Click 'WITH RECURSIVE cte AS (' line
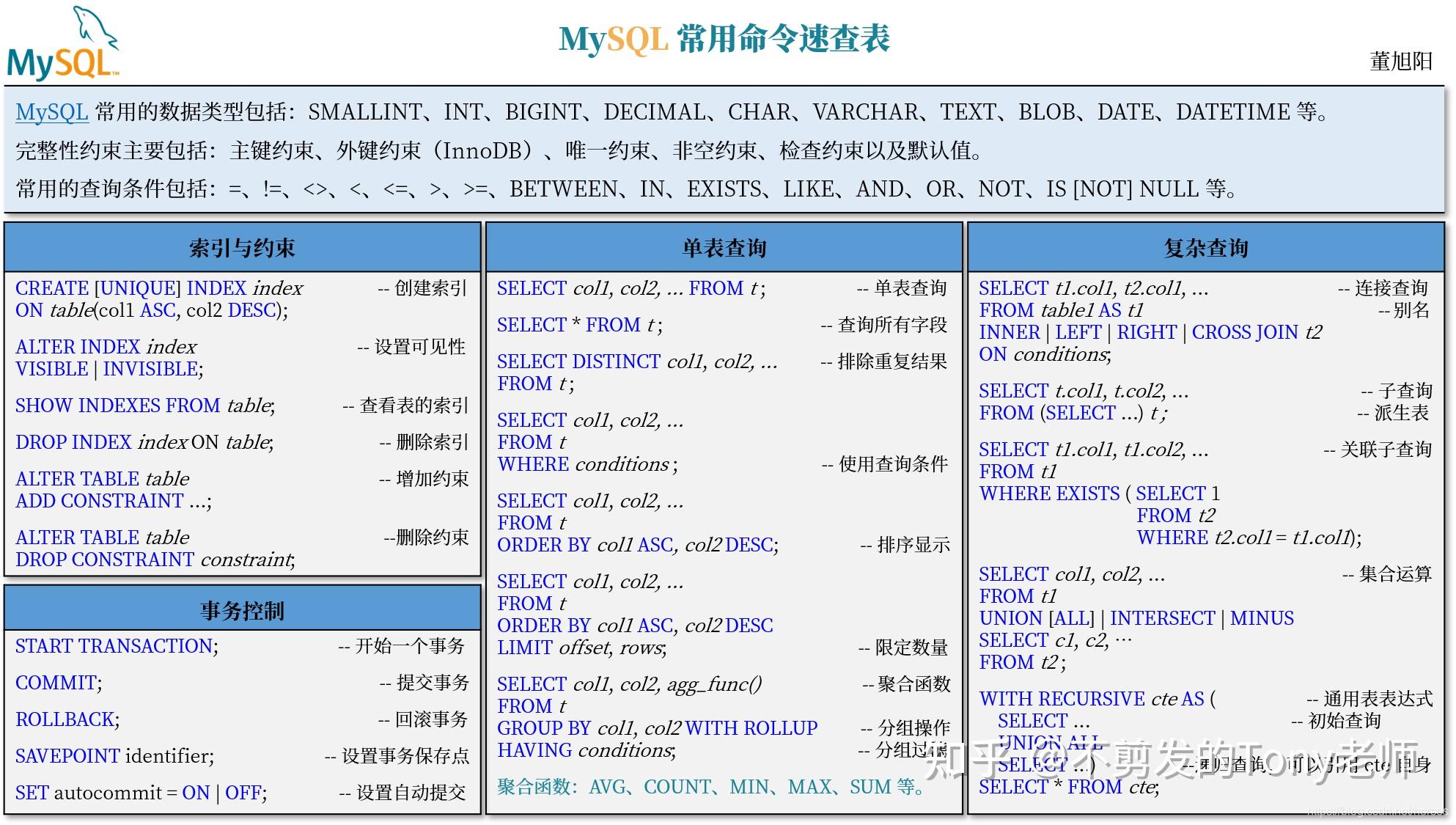 point(1097,699)
